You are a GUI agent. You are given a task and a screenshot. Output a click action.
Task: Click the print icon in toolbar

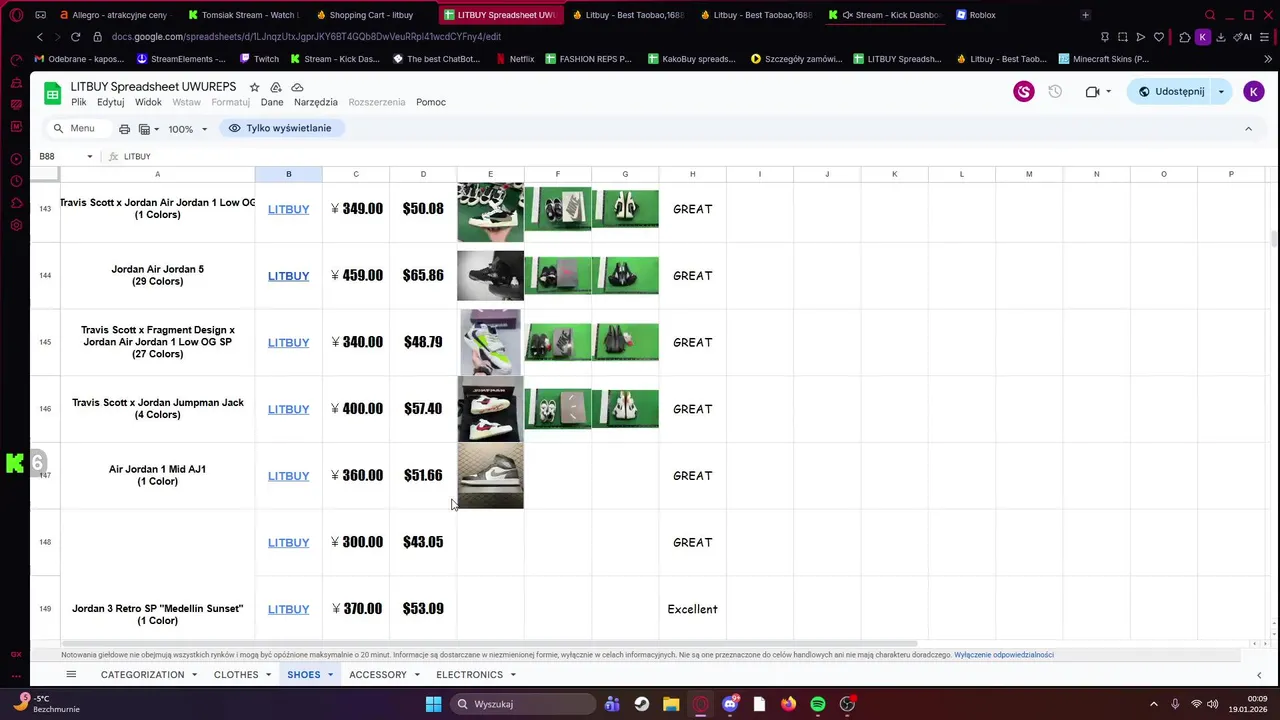tap(124, 129)
